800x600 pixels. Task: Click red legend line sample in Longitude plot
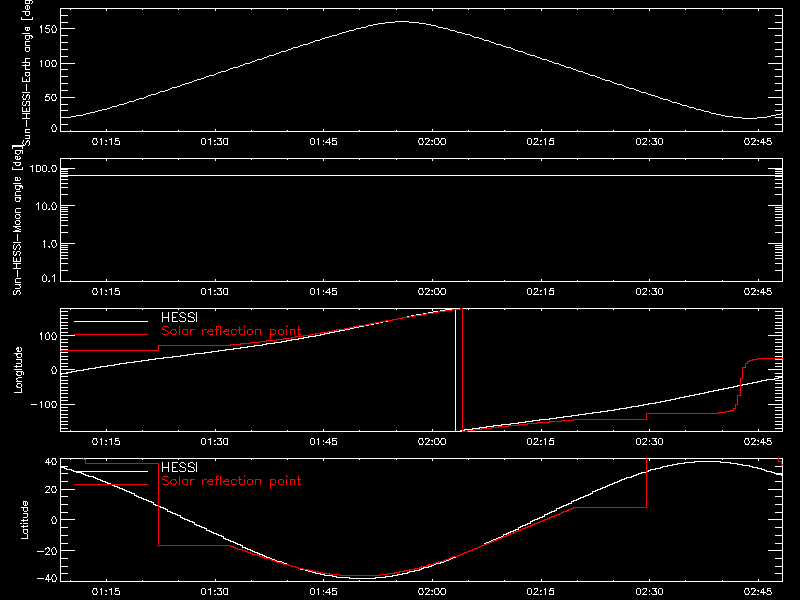[x=111, y=335]
